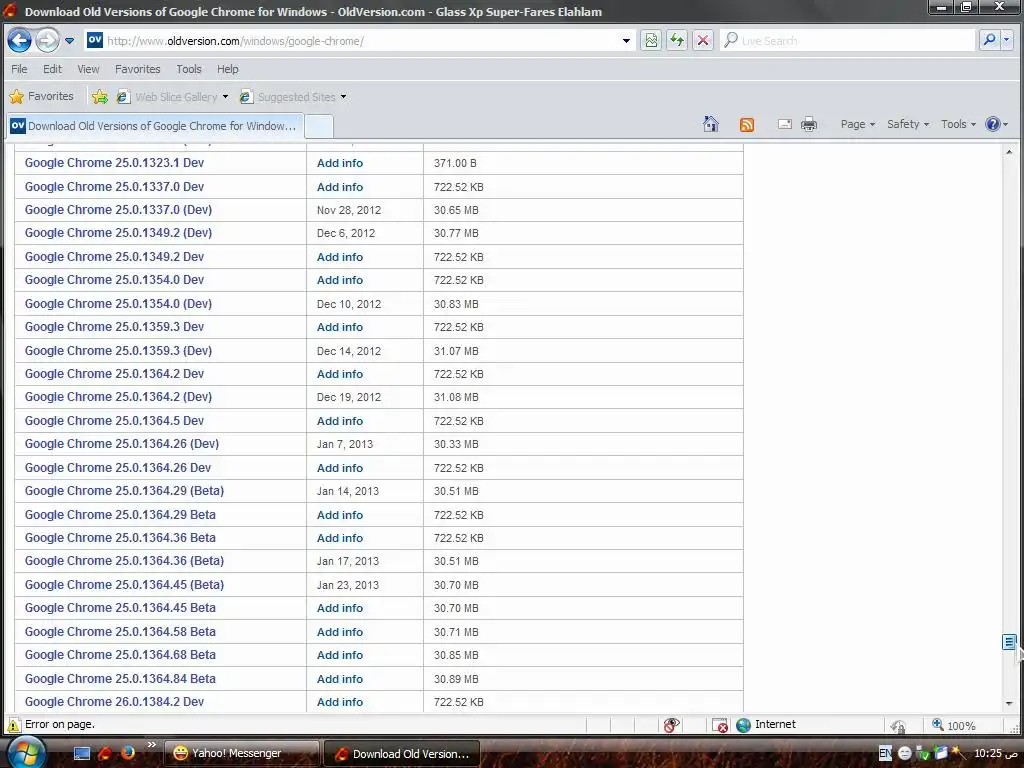Click the vertical scrollbar thumb
The image size is (1024, 768).
click(x=1009, y=642)
